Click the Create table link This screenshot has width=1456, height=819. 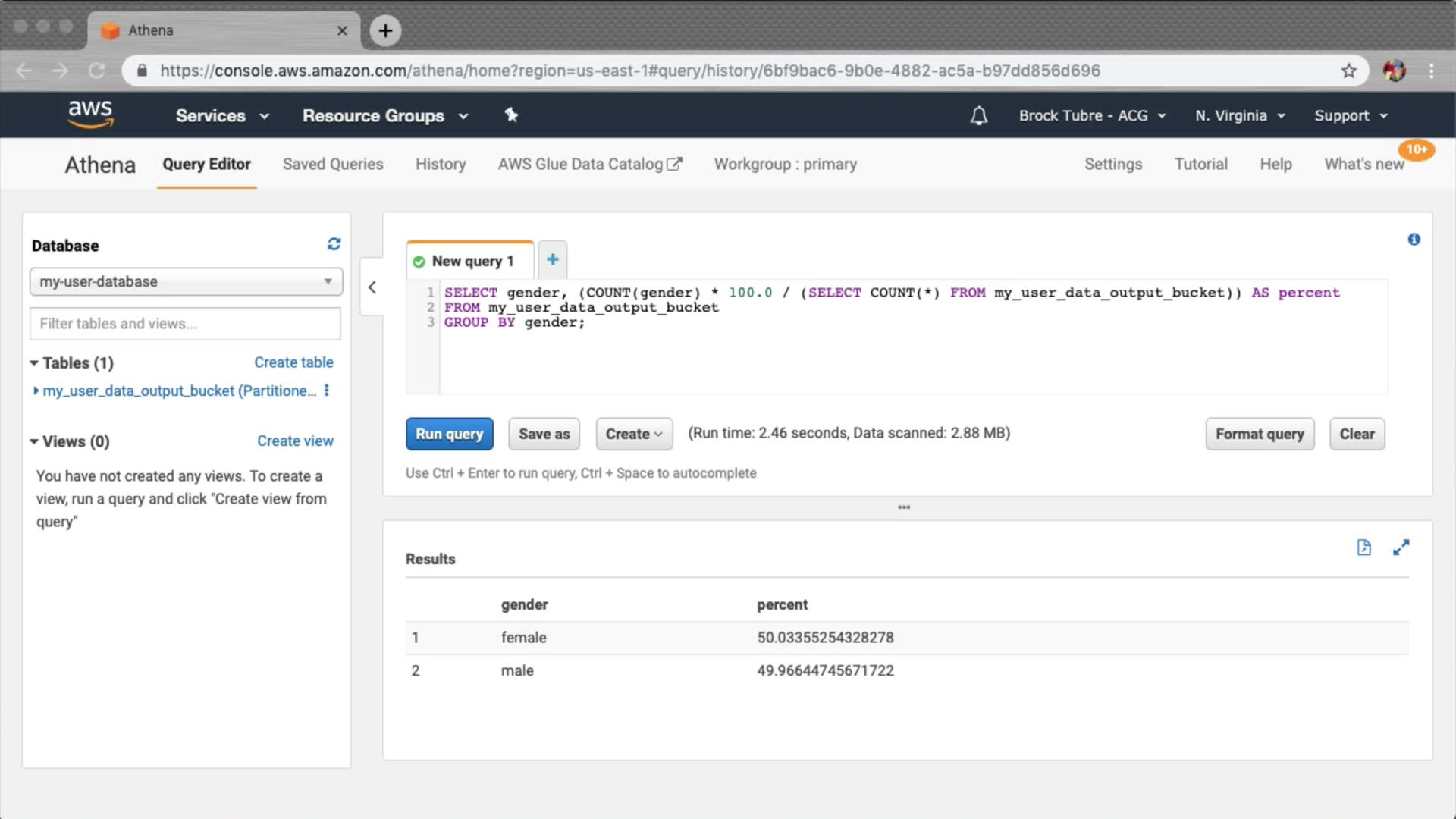293,362
